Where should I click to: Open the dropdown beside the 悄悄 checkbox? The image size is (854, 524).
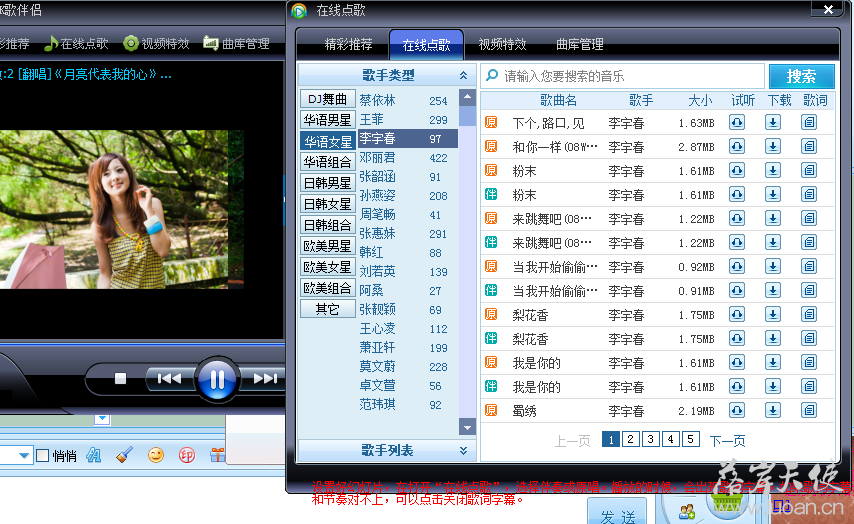tap(24, 455)
